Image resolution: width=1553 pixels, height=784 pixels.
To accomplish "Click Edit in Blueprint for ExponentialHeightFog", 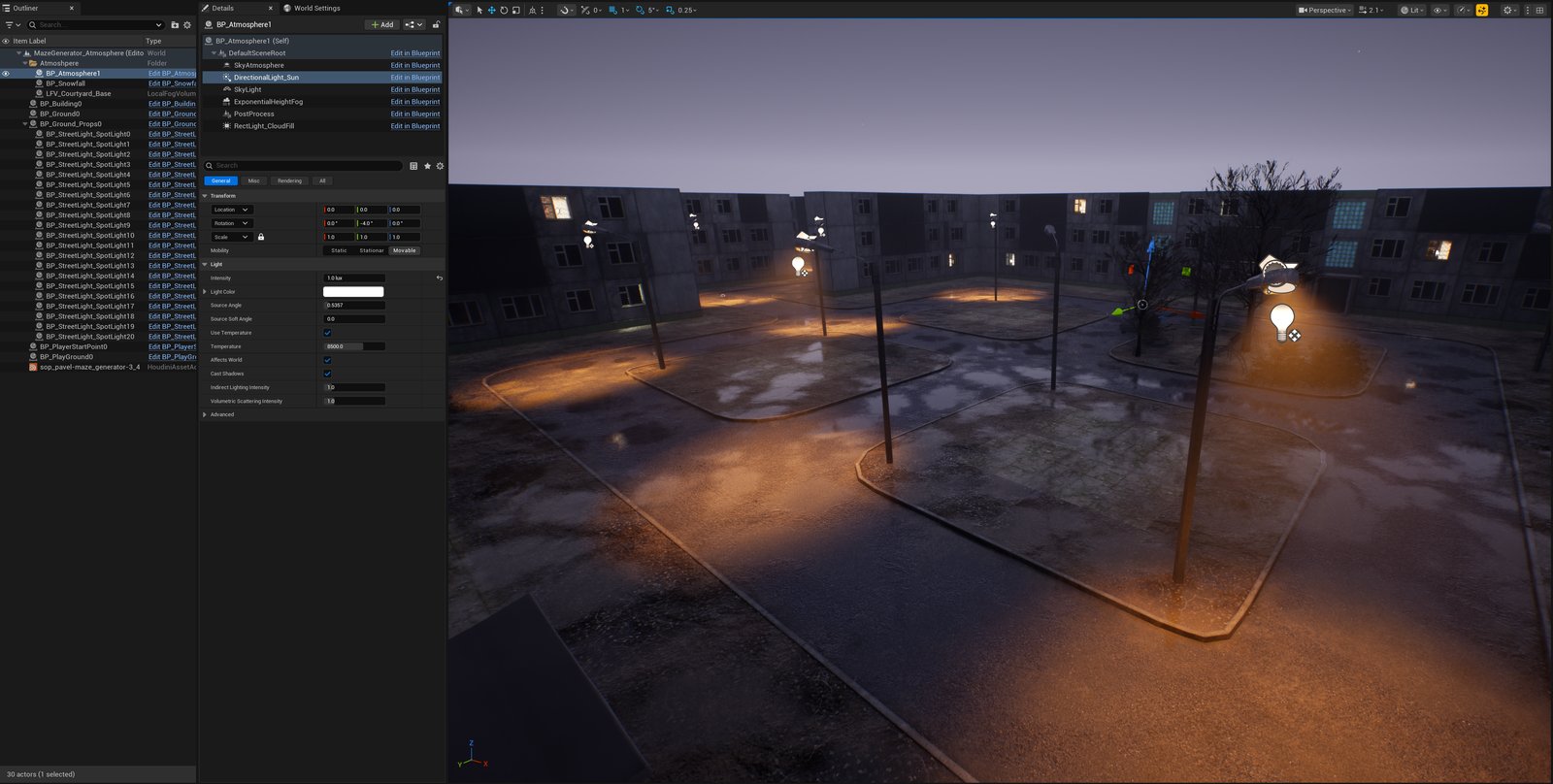I will click(415, 102).
